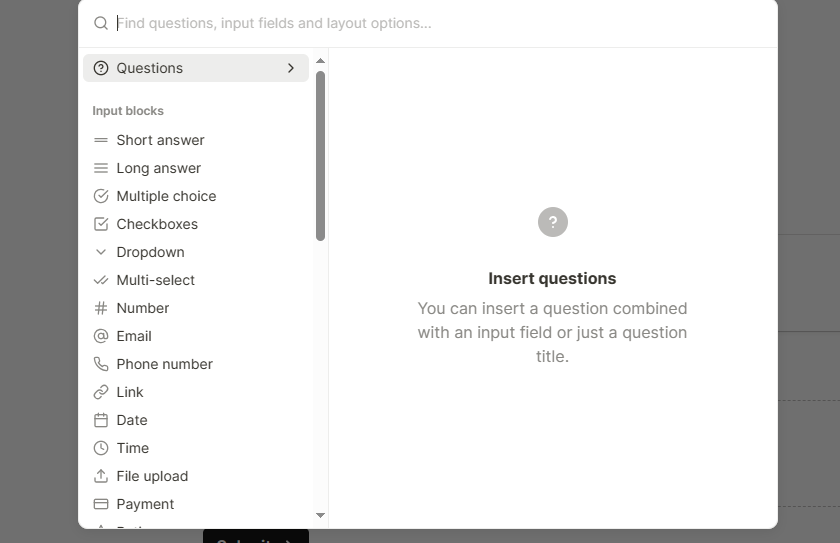Select the Email at-sign icon
This screenshot has width=840, height=543.
click(x=100, y=336)
